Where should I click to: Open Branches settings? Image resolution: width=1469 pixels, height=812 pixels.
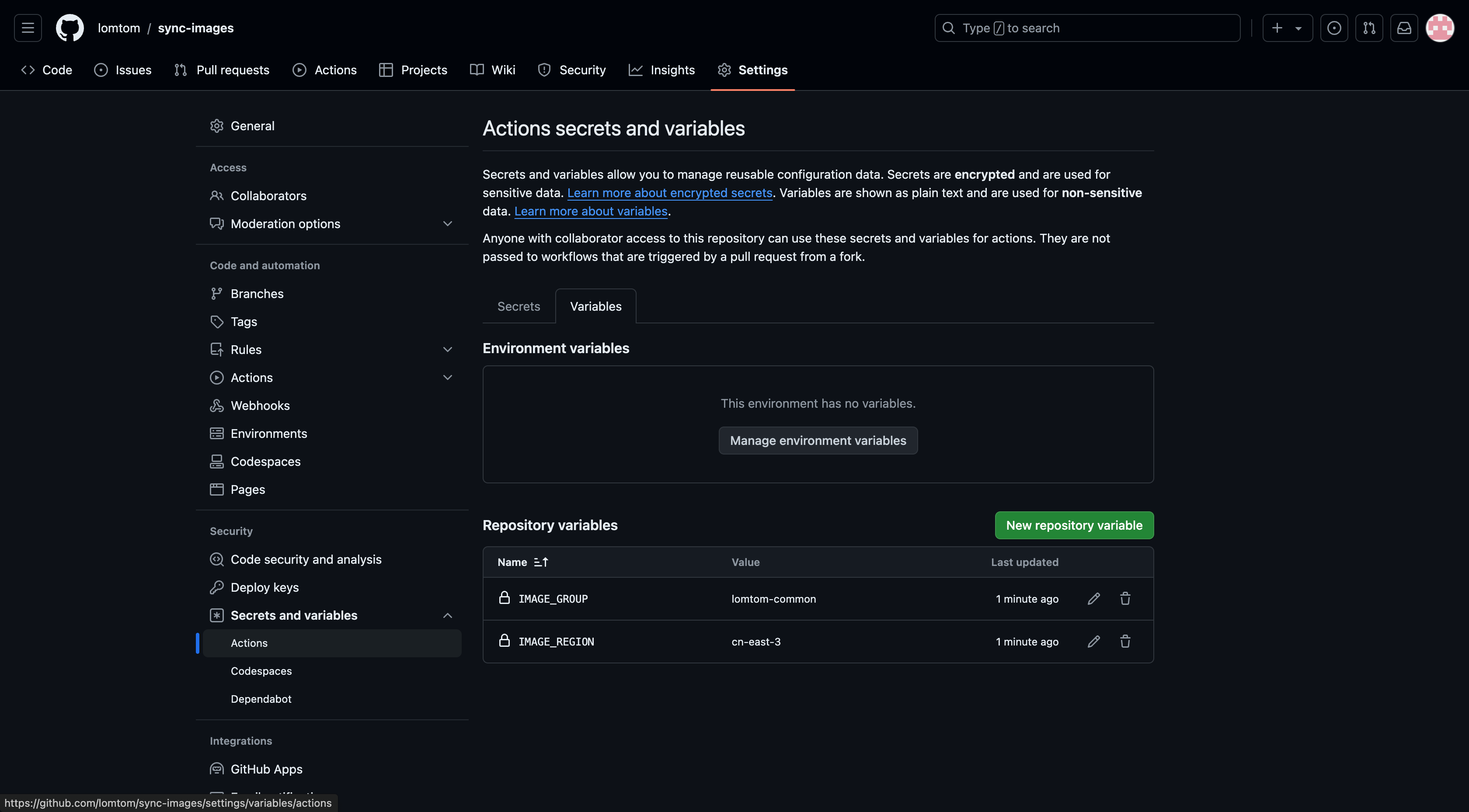tap(332, 294)
